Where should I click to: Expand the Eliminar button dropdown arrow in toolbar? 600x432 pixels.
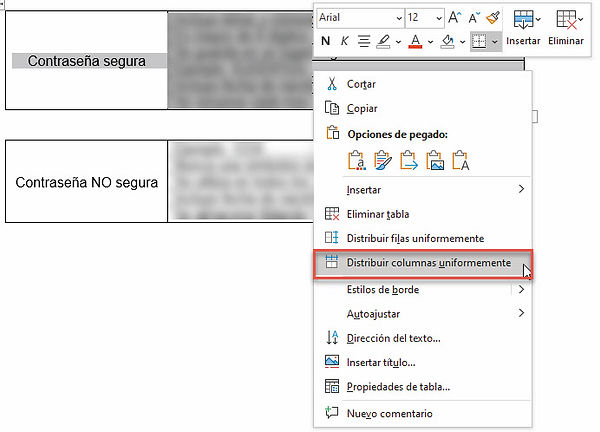tap(581, 19)
